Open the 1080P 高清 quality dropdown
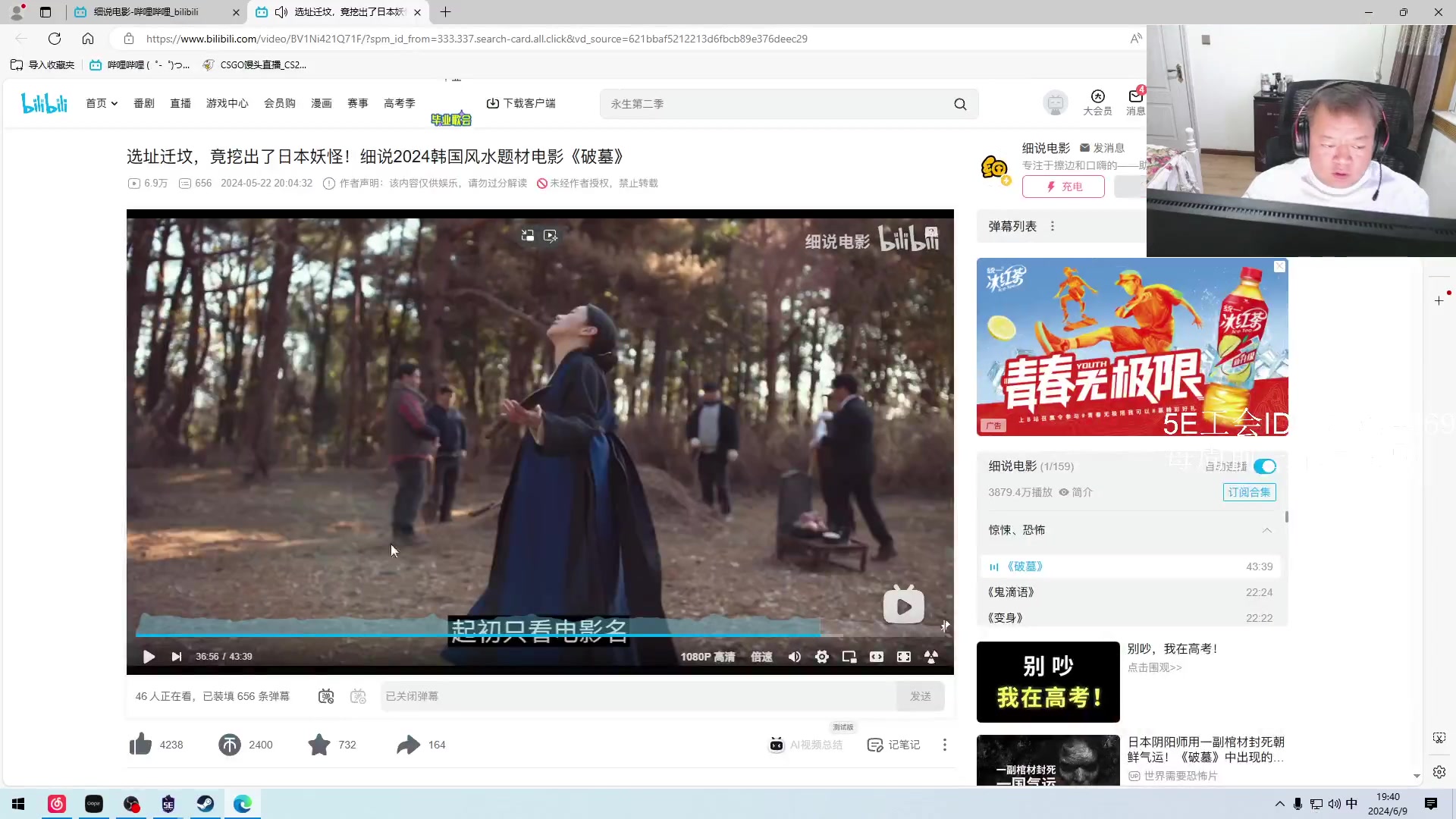Screen dimensions: 1456x819 click(708, 657)
